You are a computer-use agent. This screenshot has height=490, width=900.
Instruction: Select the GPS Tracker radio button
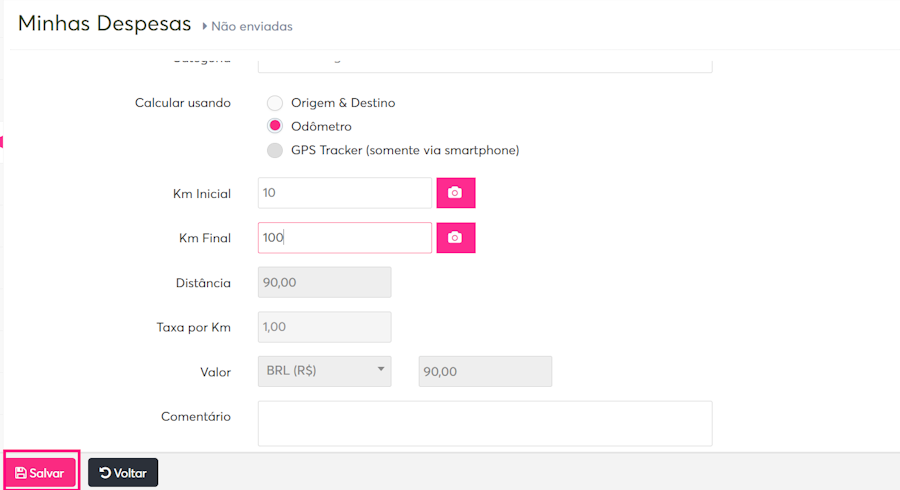click(275, 151)
